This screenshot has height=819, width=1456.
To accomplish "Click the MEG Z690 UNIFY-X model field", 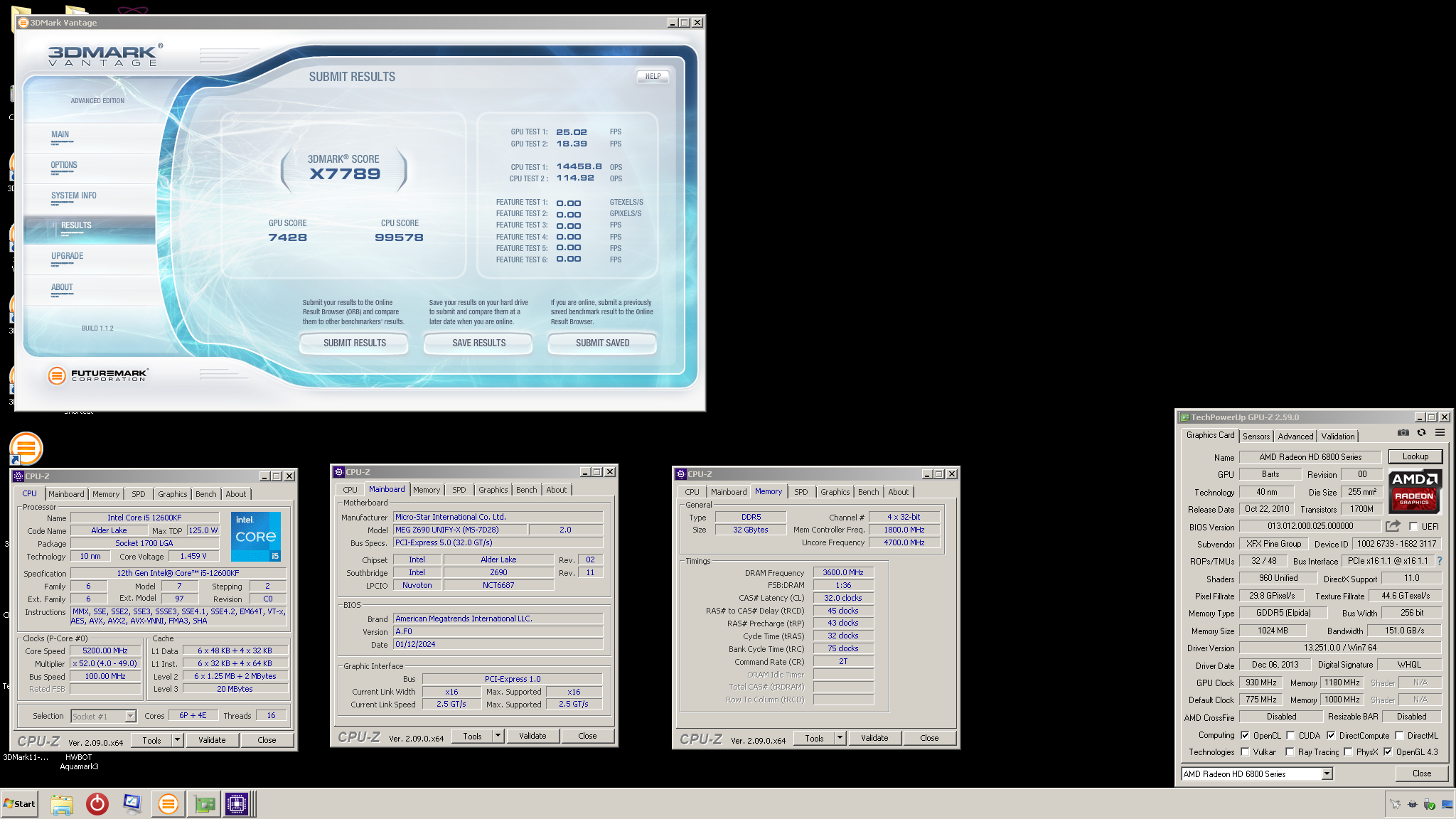I will click(460, 530).
